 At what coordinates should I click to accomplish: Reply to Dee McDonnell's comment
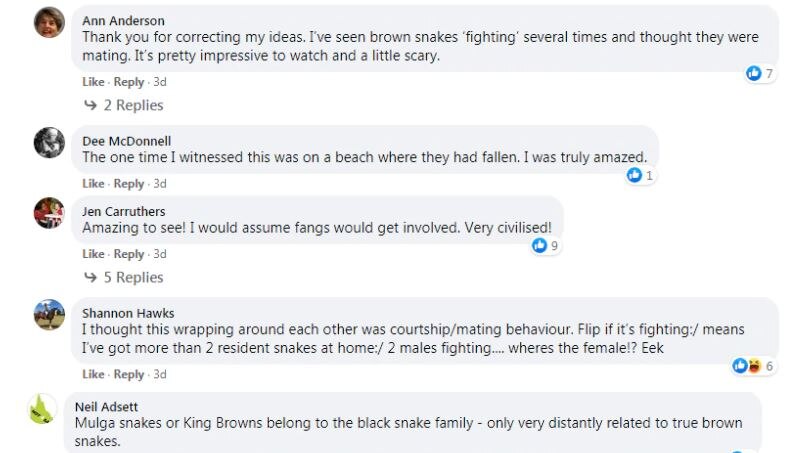(x=129, y=184)
